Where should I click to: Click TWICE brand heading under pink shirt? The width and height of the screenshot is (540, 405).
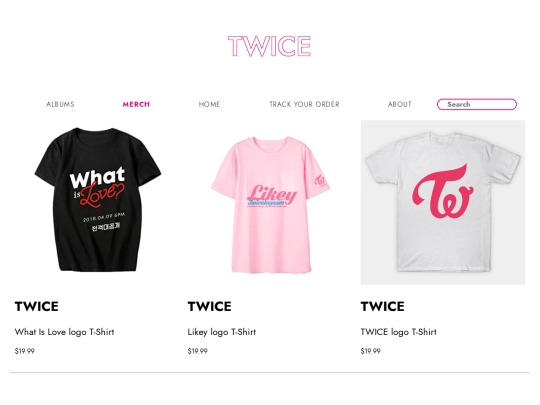209,306
